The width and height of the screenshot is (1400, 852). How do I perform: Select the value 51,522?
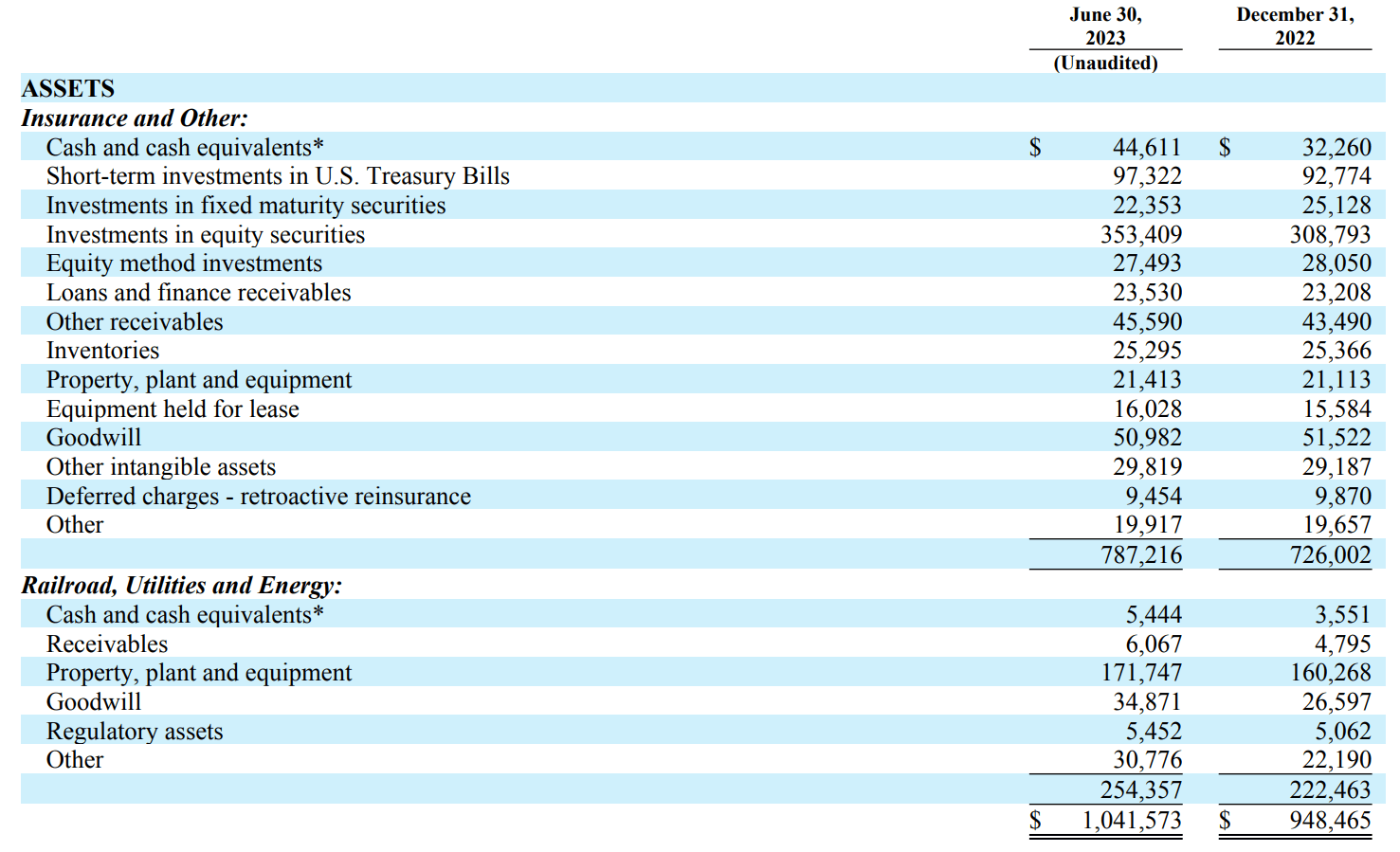[1336, 438]
